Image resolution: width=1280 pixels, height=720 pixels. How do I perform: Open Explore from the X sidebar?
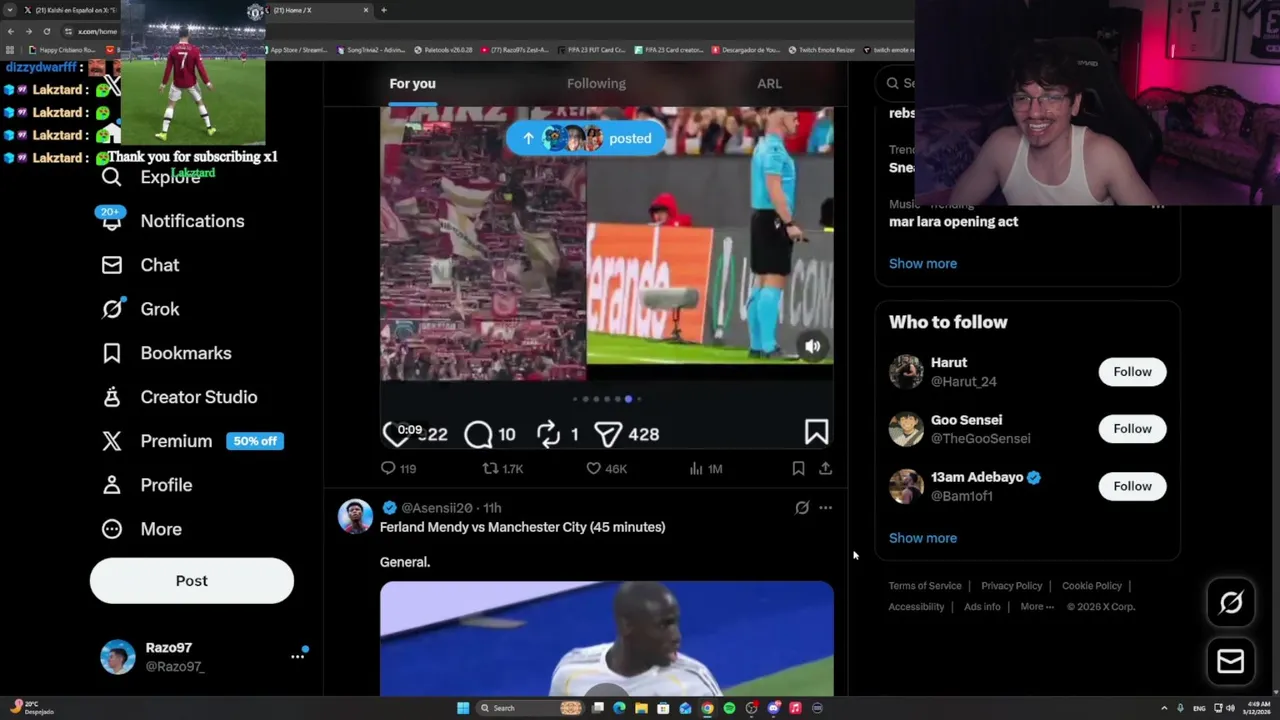(x=151, y=177)
